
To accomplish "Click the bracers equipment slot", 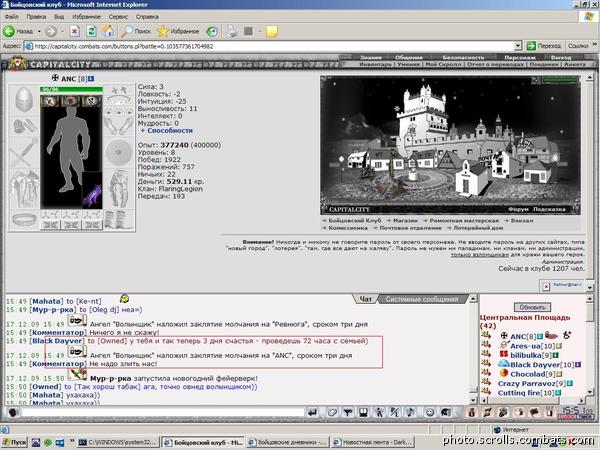I will [x=24, y=126].
